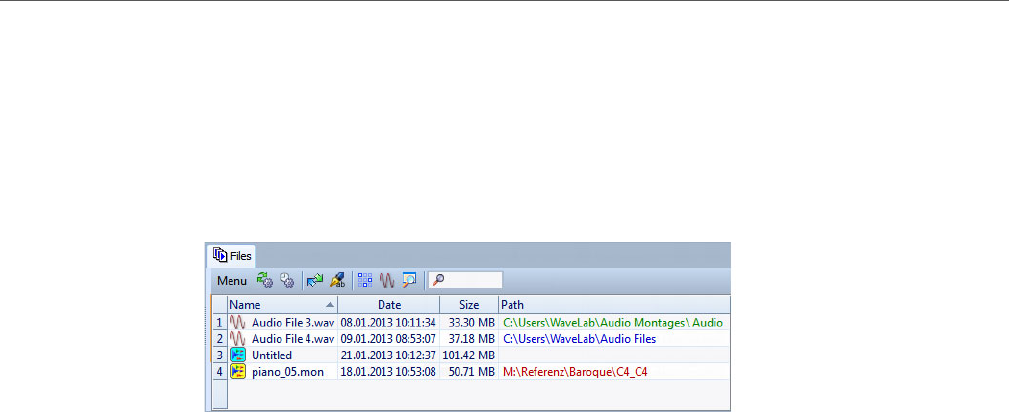The width and height of the screenshot is (1009, 412).
Task: Sort list by Path column header
Action: pos(614,304)
